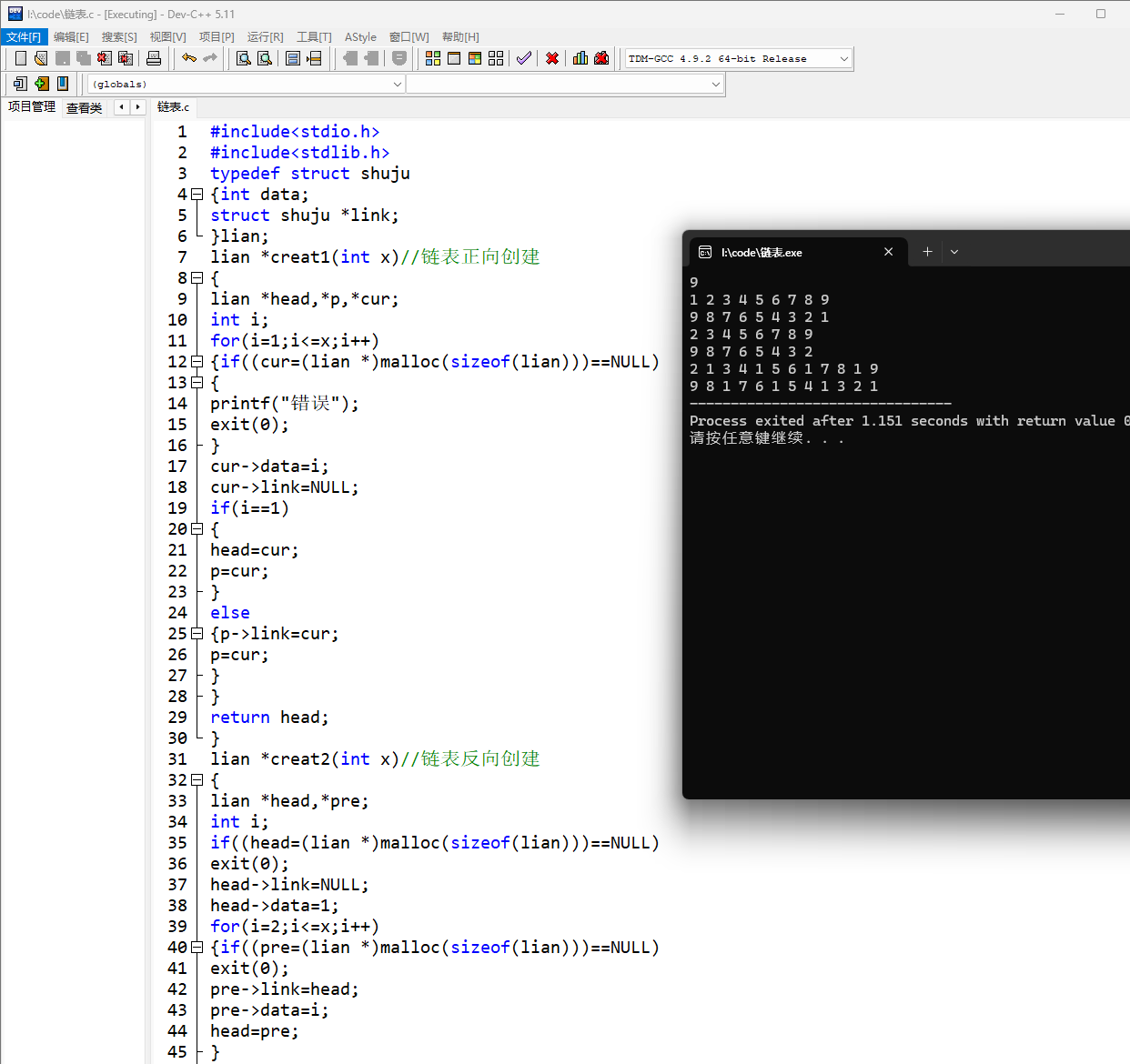Click the Insert icon in the second toolbar
The height and width of the screenshot is (1064, 1130).
20,84
